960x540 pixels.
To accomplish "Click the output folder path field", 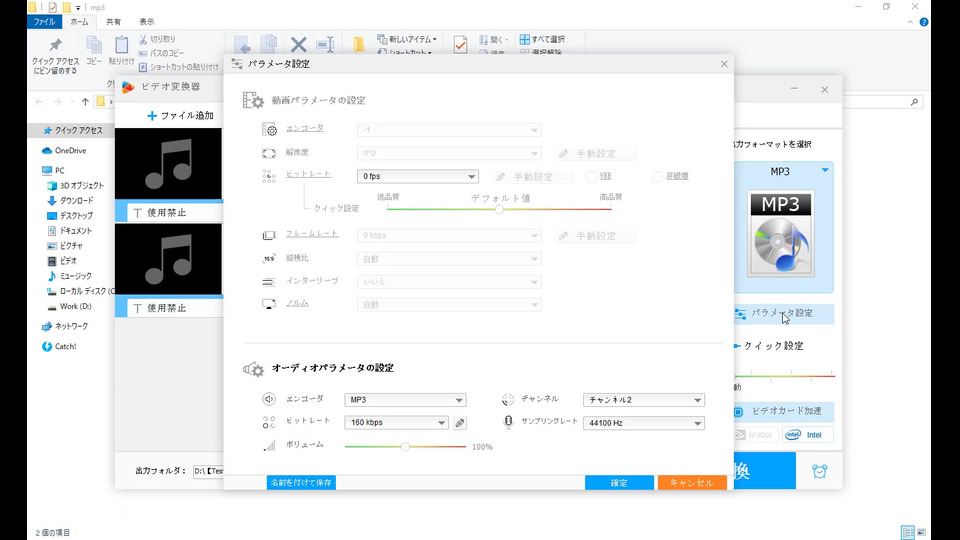I will [208, 471].
